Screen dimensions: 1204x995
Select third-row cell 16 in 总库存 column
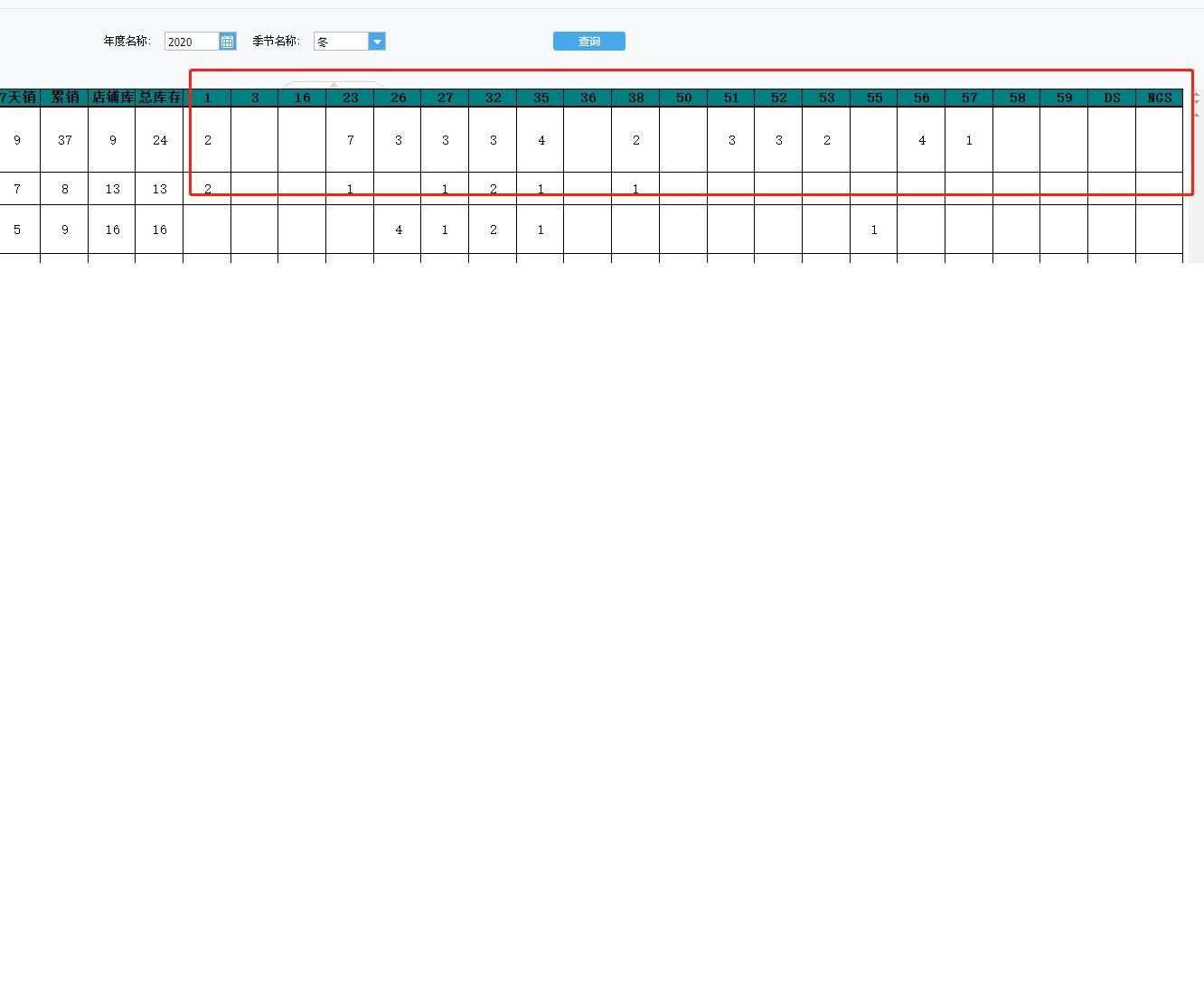click(159, 230)
